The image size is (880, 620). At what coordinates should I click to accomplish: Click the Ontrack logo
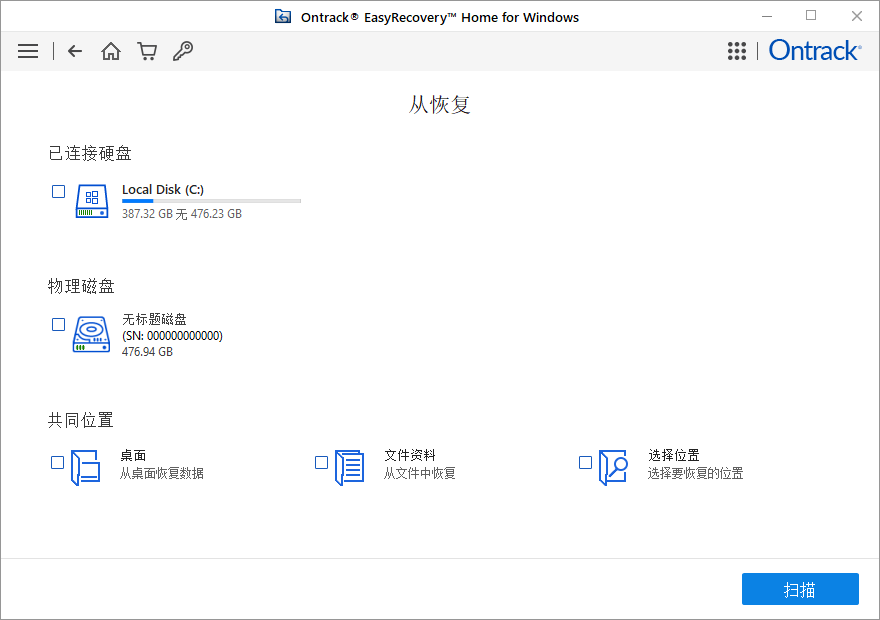pos(815,50)
